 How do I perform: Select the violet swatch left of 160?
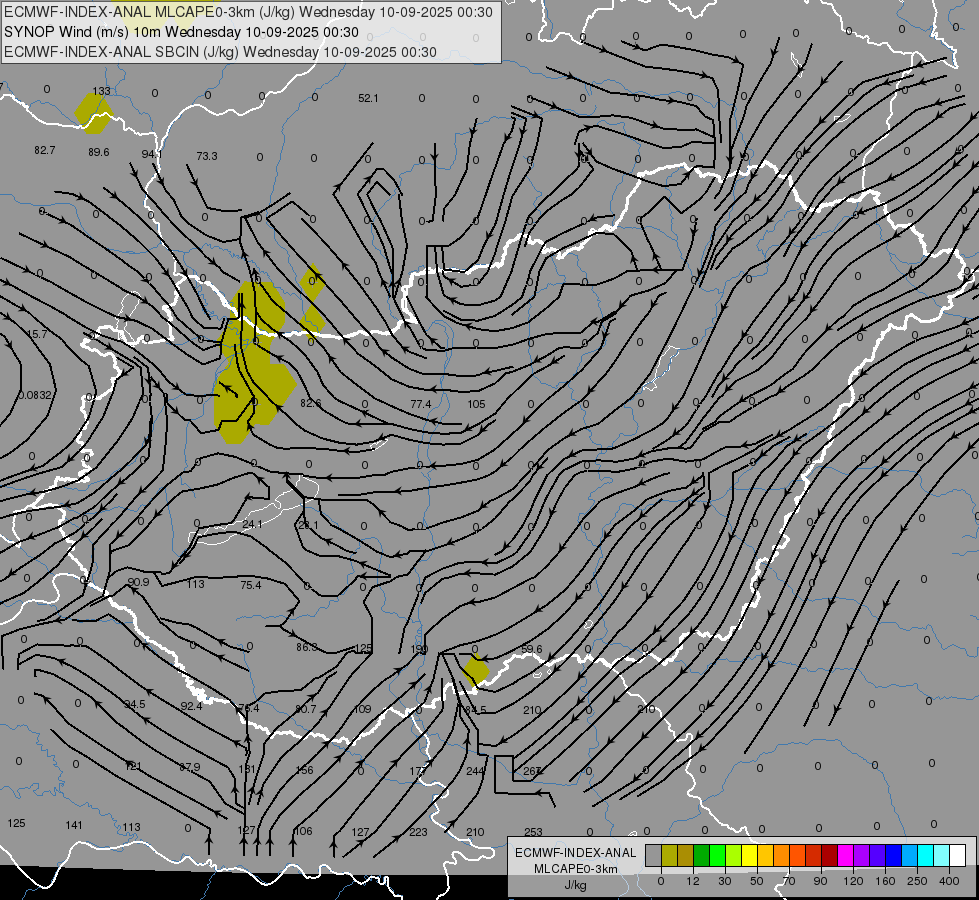pyautogui.click(x=878, y=855)
